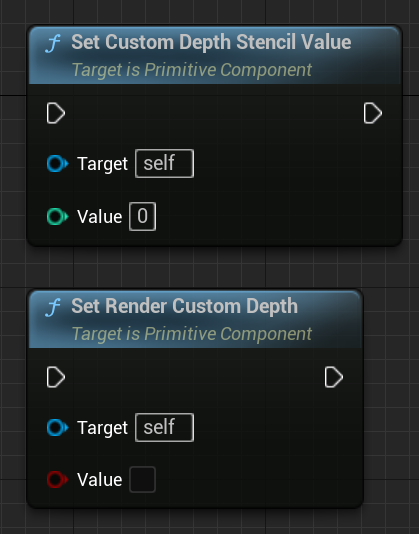Viewport: 419px width, 534px height.
Task: Click the self box in Set Render Custom Depth
Action: (165, 427)
